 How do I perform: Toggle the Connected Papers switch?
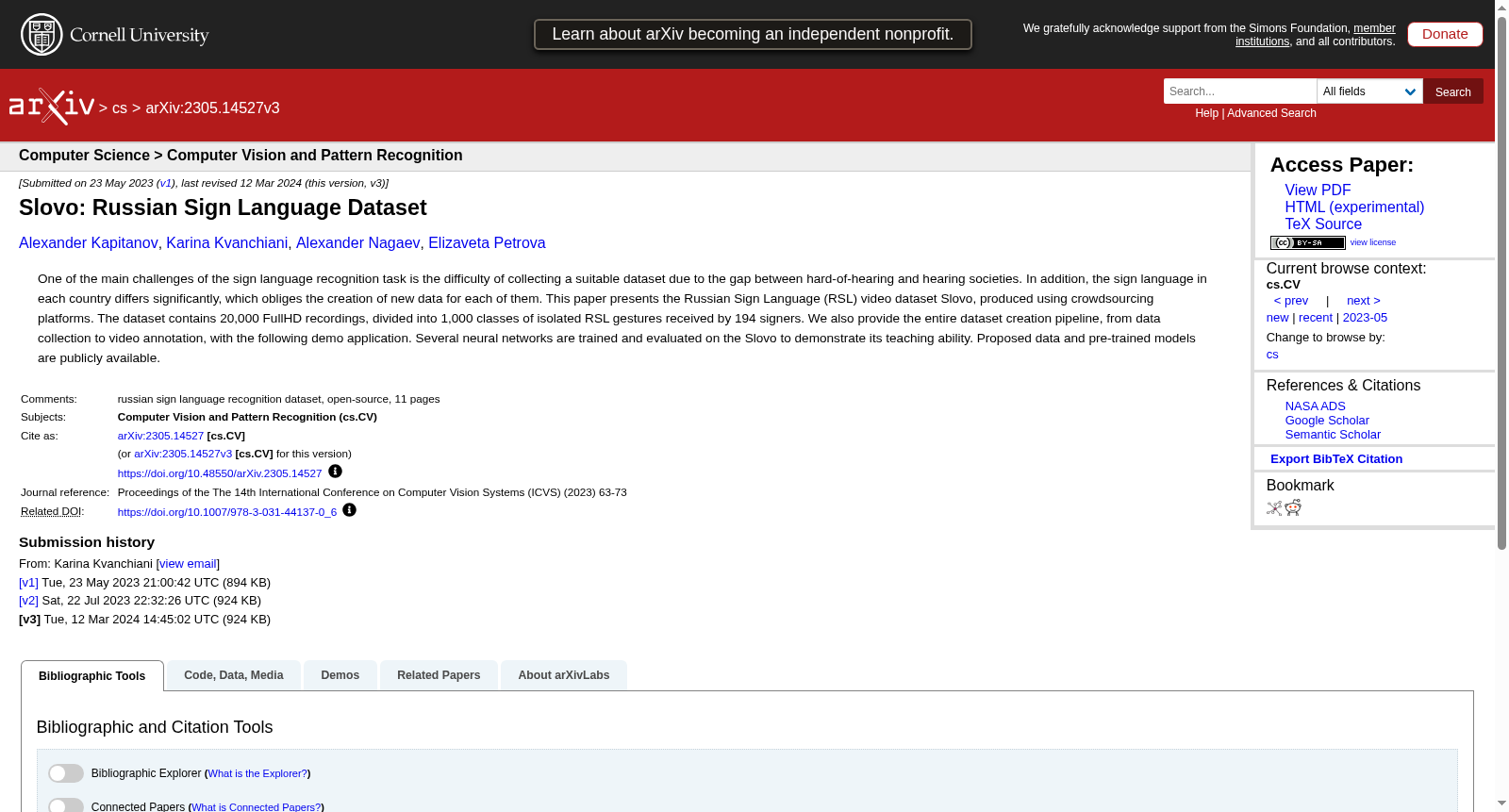click(x=66, y=806)
